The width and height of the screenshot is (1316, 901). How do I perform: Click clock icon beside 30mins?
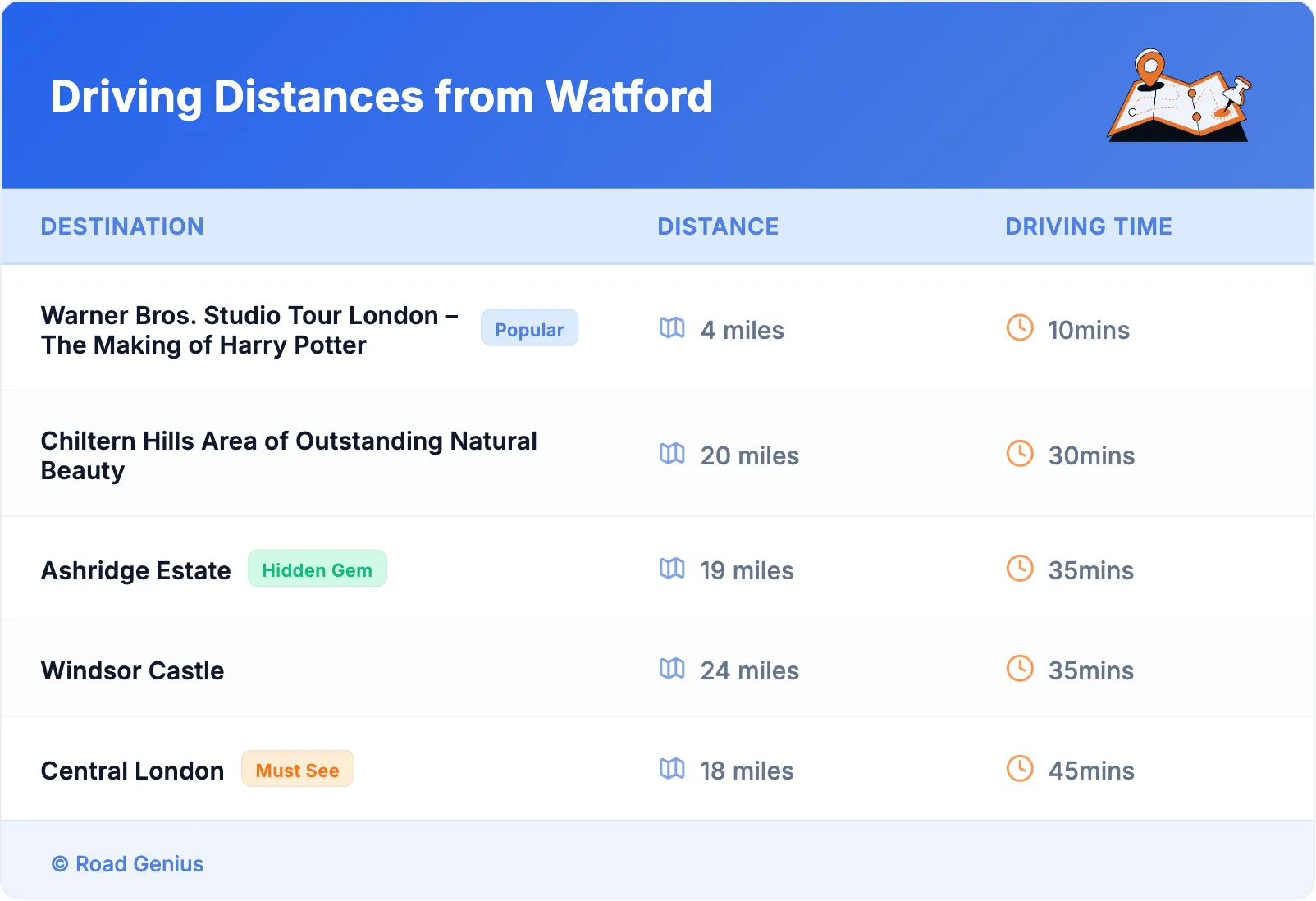pyautogui.click(x=1020, y=453)
